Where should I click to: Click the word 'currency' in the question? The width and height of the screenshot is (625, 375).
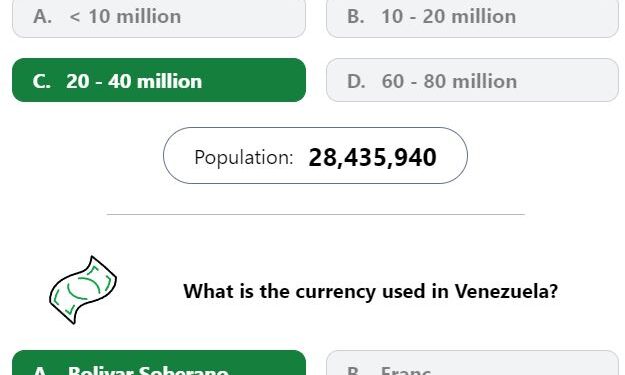336,293
